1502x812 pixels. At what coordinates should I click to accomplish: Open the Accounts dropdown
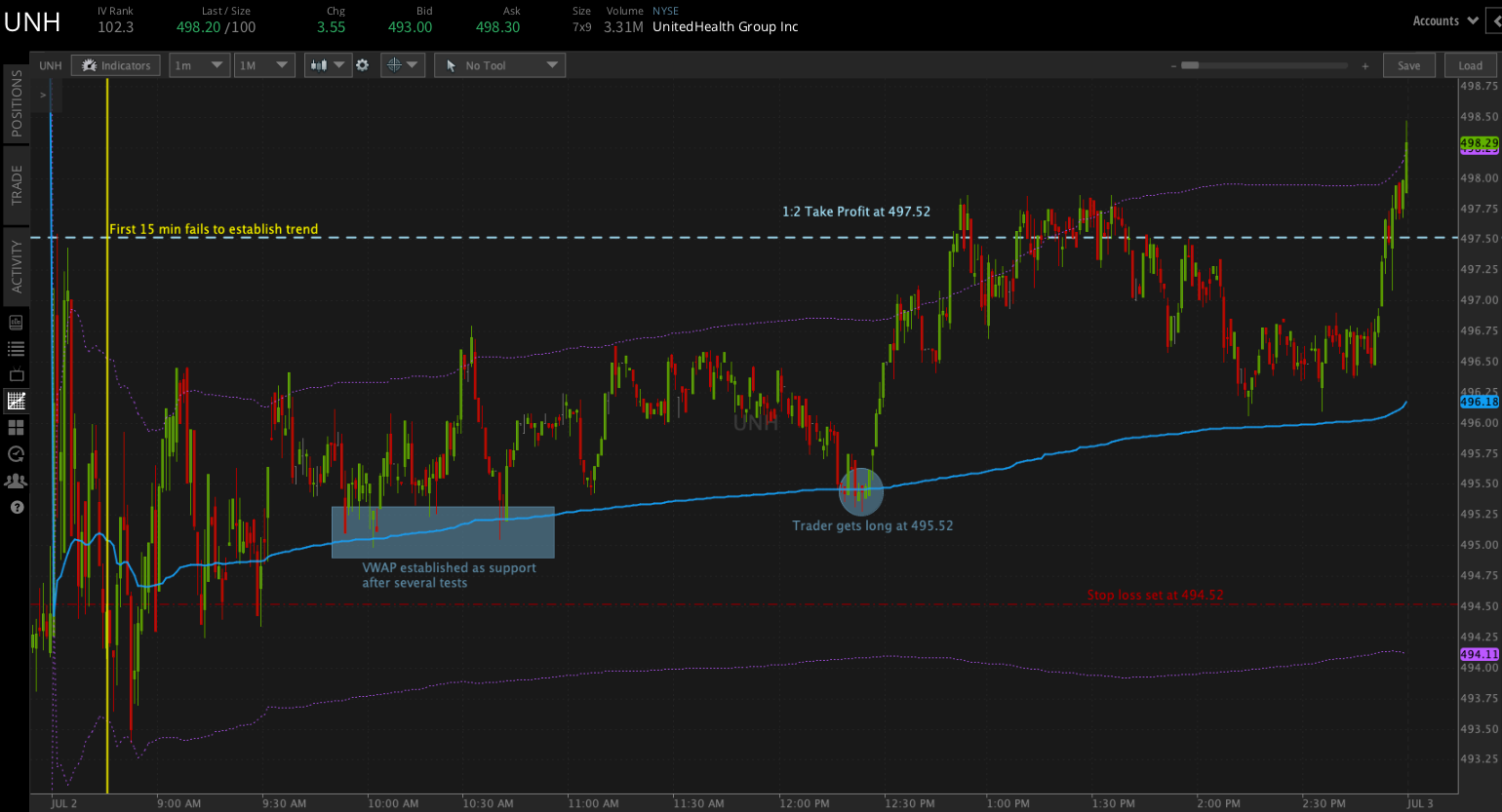1443,19
